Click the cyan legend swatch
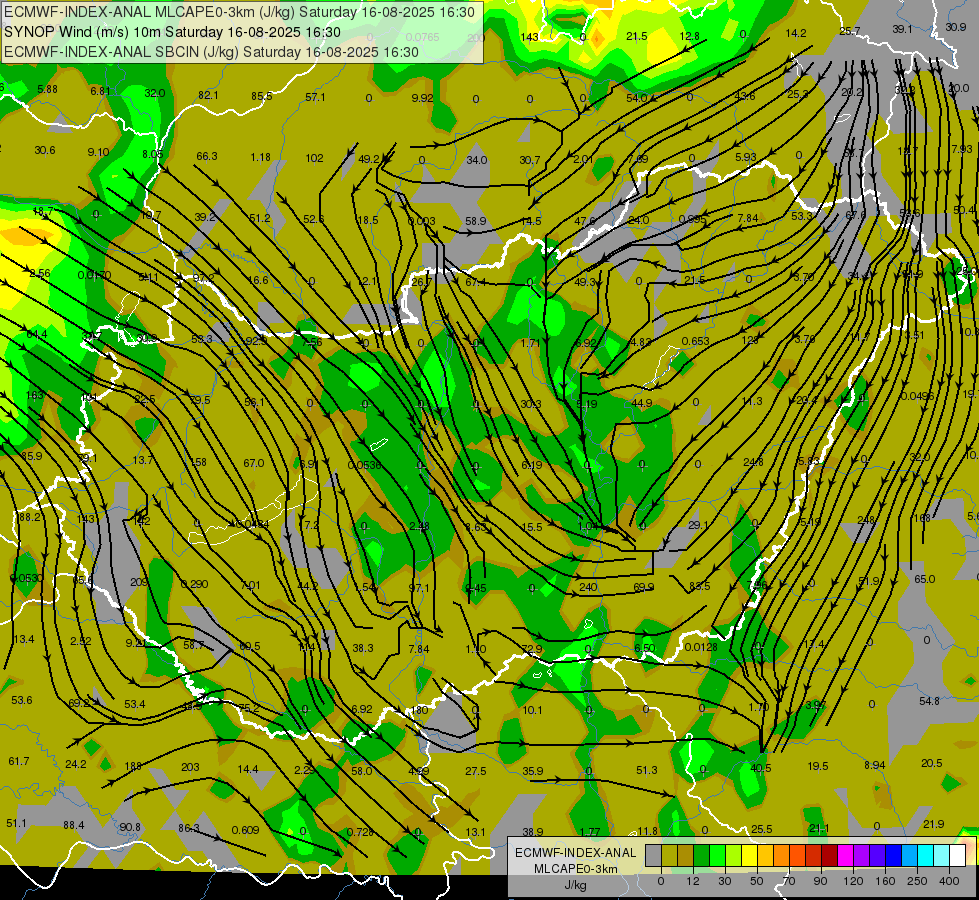The image size is (979, 900). [925, 855]
